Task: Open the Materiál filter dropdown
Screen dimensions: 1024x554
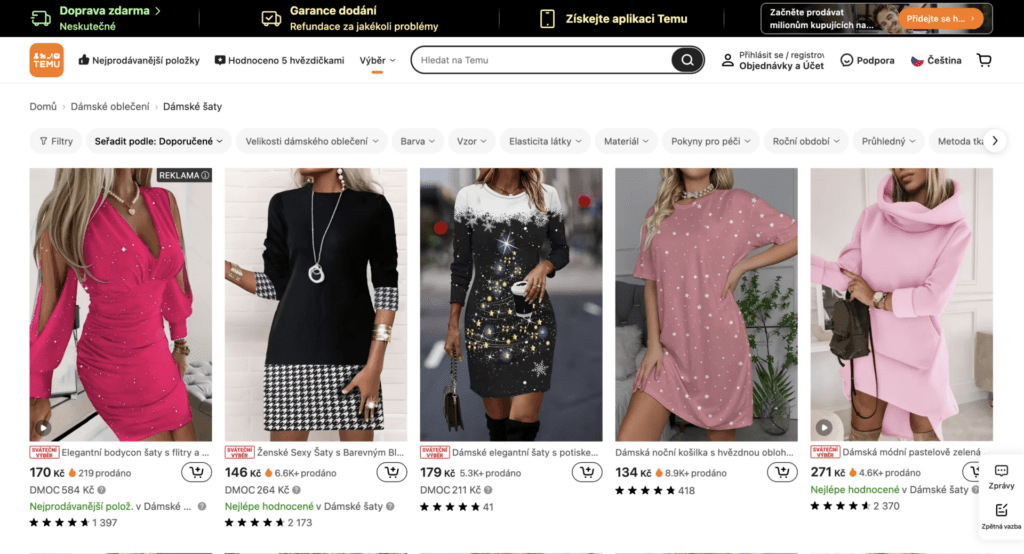Action: click(x=626, y=141)
